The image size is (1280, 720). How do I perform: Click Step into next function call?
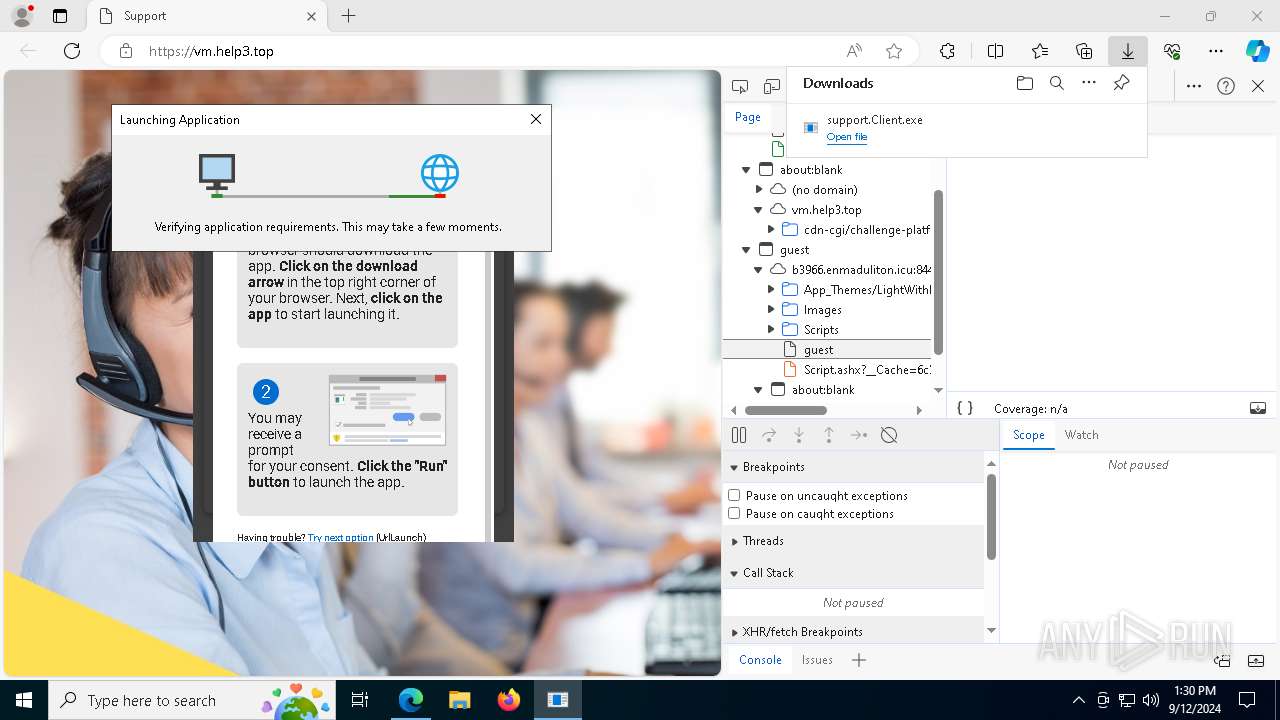[x=799, y=435]
